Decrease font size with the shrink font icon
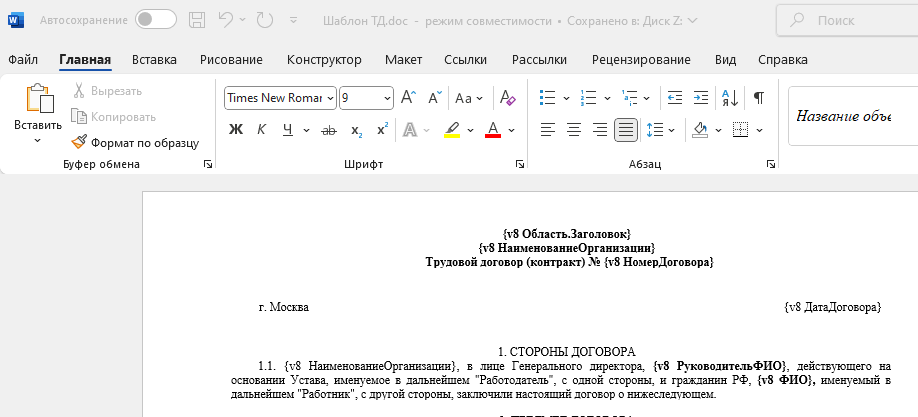The image size is (918, 417). tap(435, 98)
